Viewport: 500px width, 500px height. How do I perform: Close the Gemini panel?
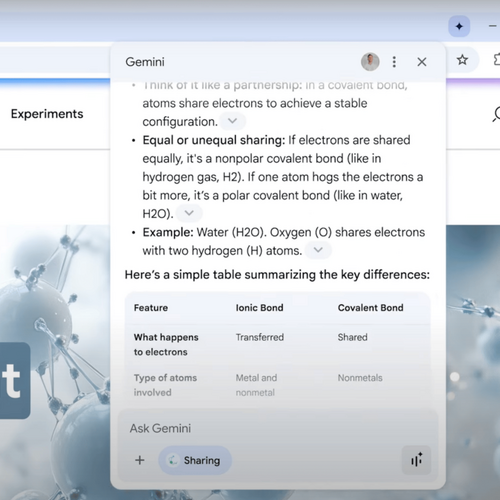(422, 62)
